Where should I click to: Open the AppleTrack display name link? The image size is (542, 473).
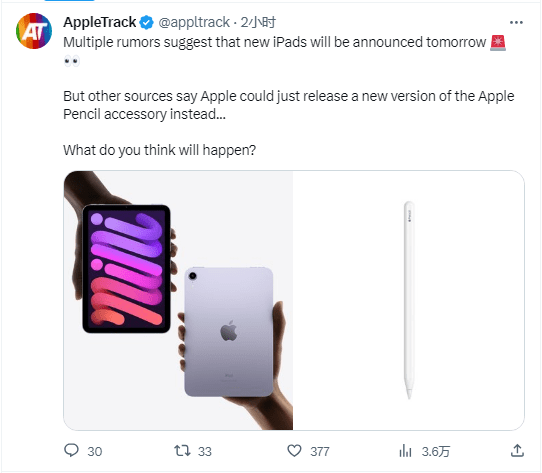[x=100, y=22]
